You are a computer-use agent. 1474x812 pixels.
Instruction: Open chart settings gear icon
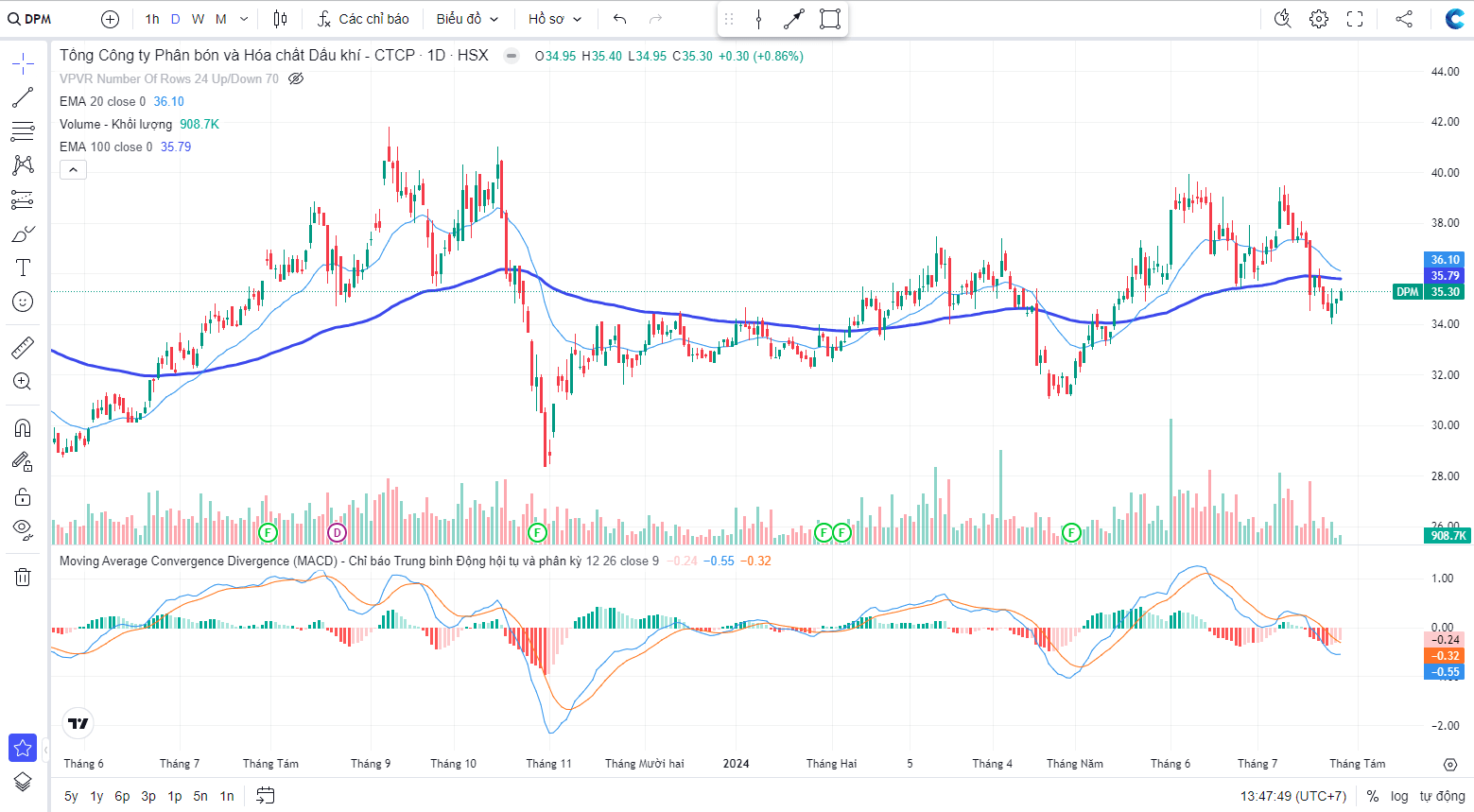[x=1319, y=19]
